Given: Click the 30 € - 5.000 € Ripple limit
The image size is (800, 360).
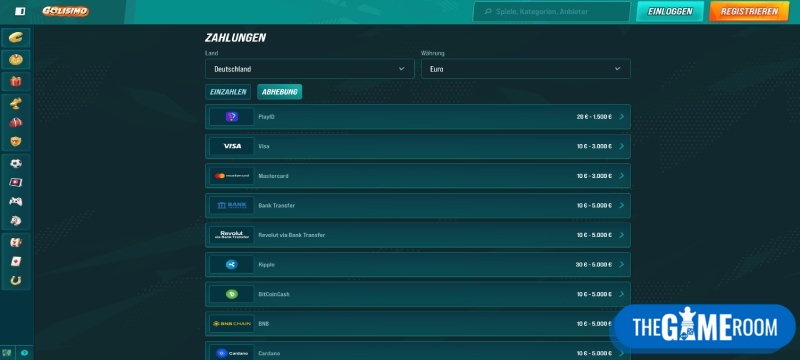Looking at the screenshot, I should (x=593, y=265).
